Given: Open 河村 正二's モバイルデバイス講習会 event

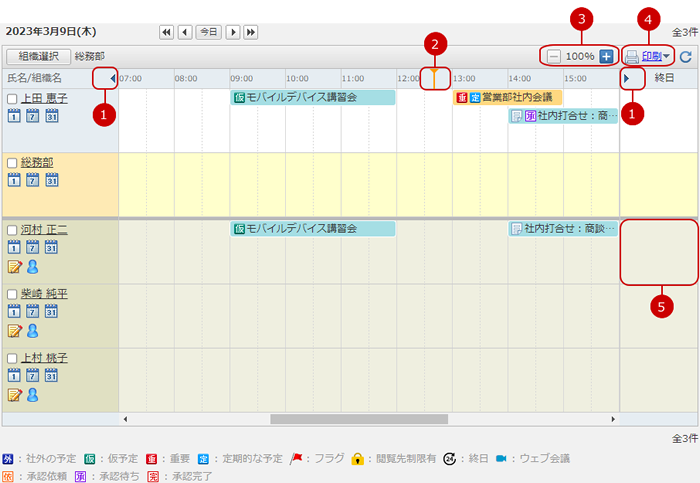Looking at the screenshot, I should (x=312, y=229).
